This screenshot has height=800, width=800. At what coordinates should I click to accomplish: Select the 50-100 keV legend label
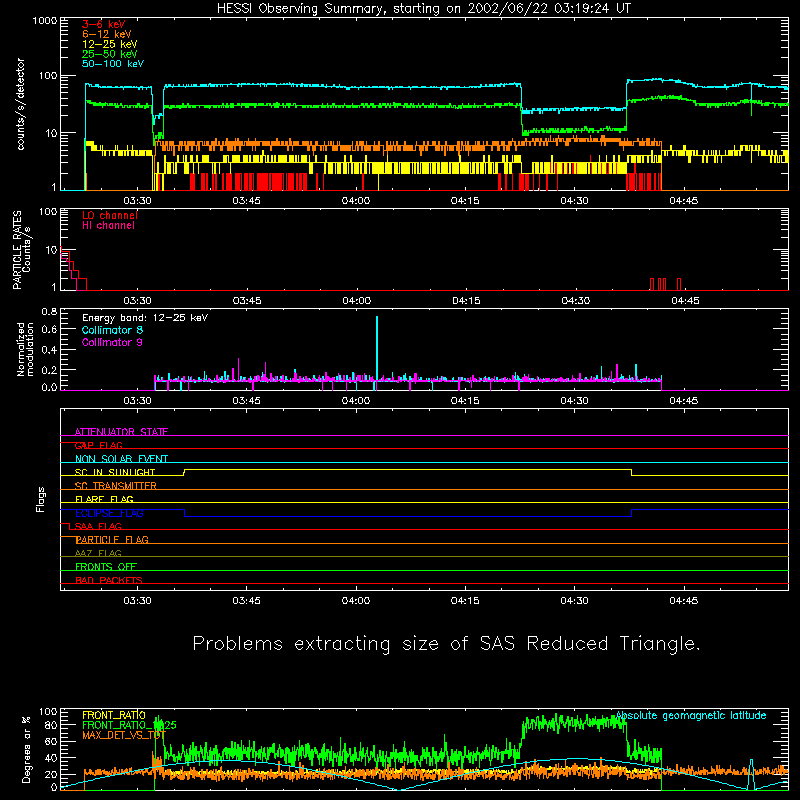point(113,64)
